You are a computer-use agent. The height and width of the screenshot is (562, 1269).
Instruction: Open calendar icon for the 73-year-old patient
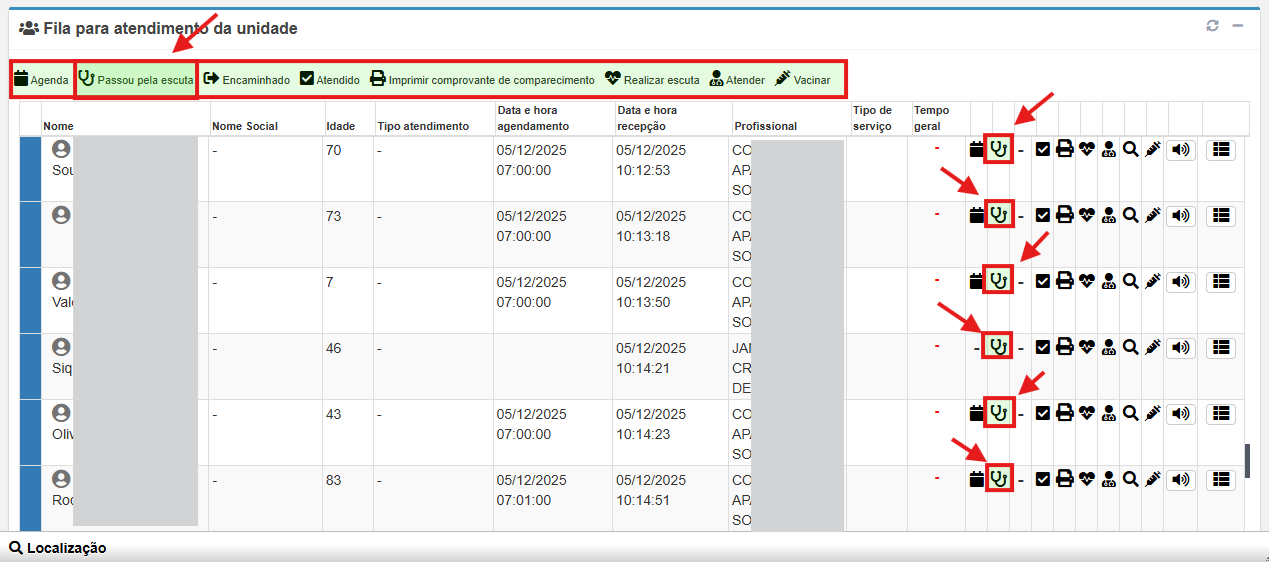(x=977, y=215)
